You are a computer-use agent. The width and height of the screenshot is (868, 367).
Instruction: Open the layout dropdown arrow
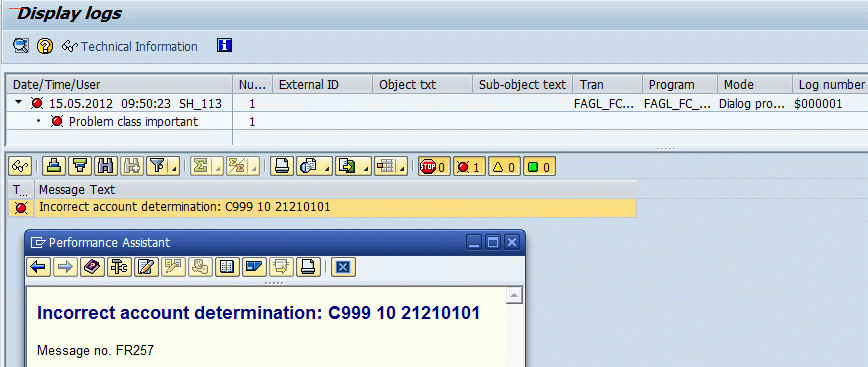402,168
